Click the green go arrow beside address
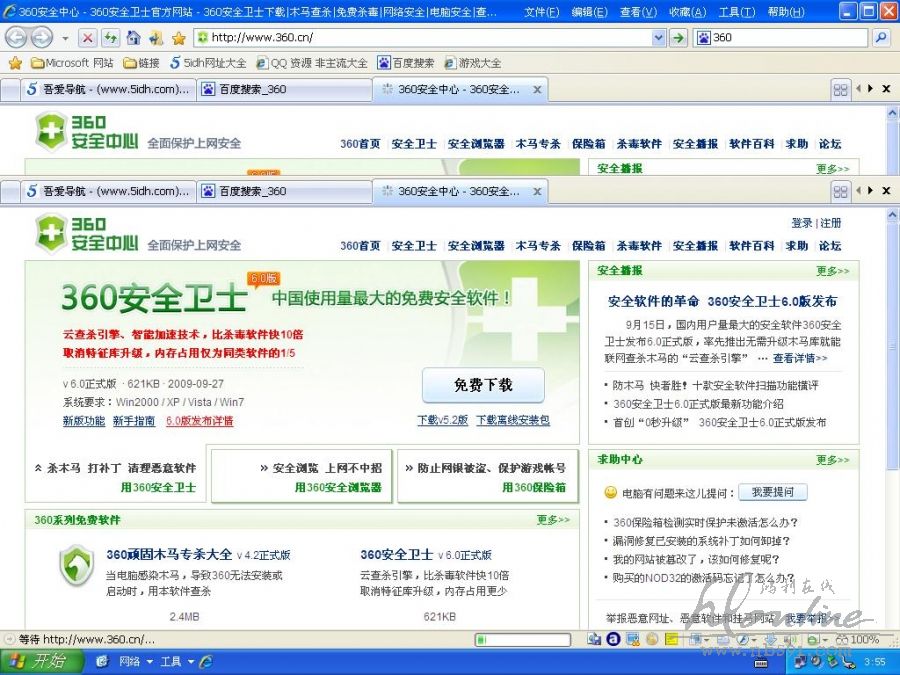The width and height of the screenshot is (900, 675). click(679, 38)
